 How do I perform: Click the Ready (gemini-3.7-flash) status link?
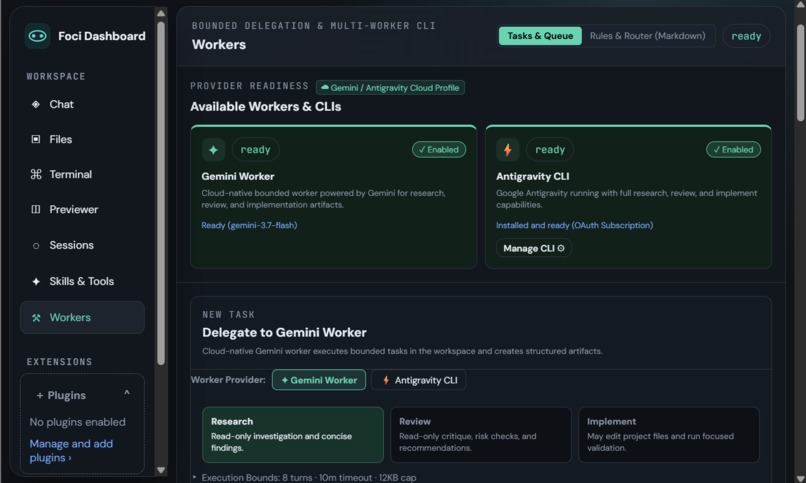point(249,225)
